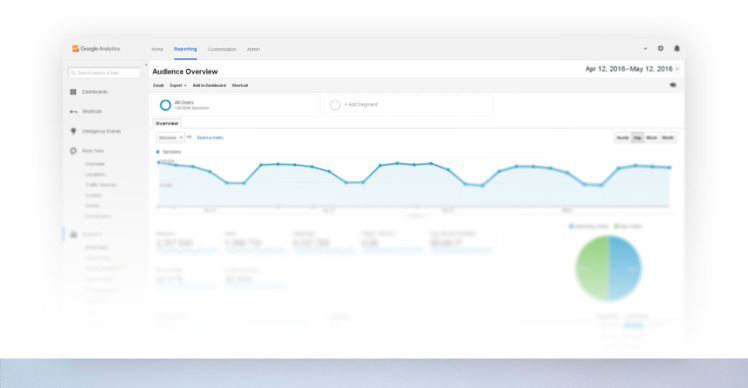Screen dimensions: 748x388
Task: Open notifications bell icon
Action: (x=676, y=48)
